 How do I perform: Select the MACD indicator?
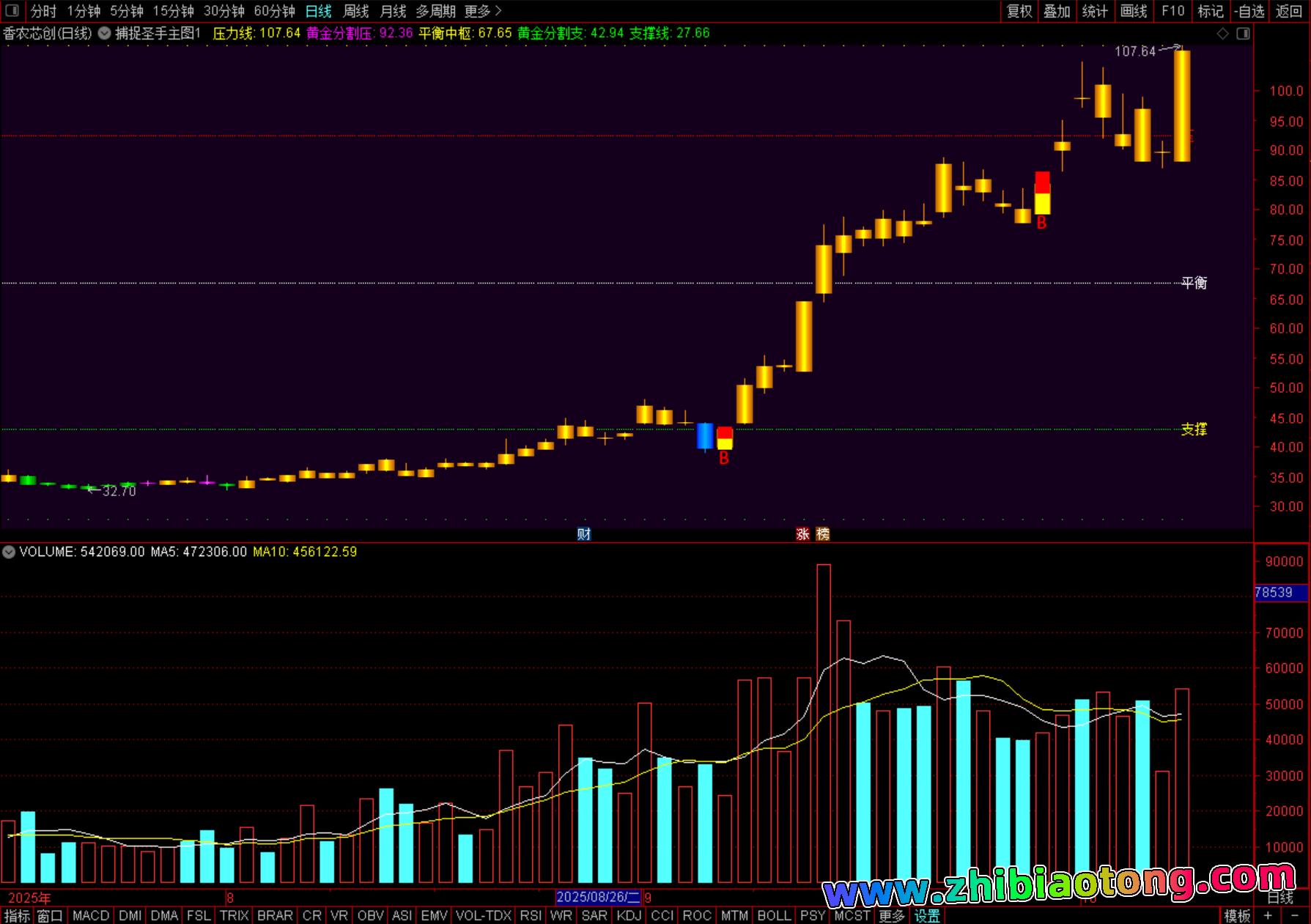[x=91, y=915]
